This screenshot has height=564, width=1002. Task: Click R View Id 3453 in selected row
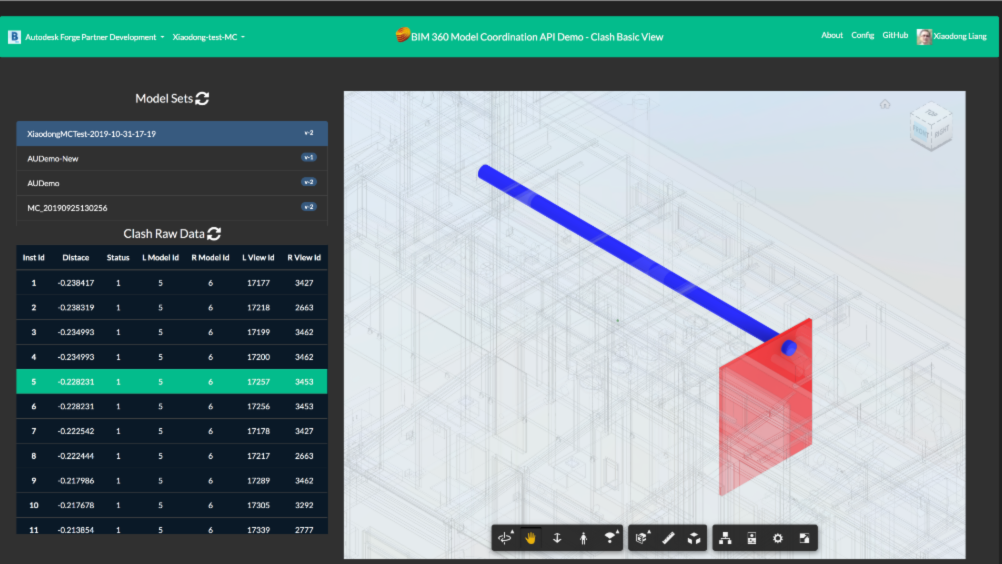(x=304, y=381)
